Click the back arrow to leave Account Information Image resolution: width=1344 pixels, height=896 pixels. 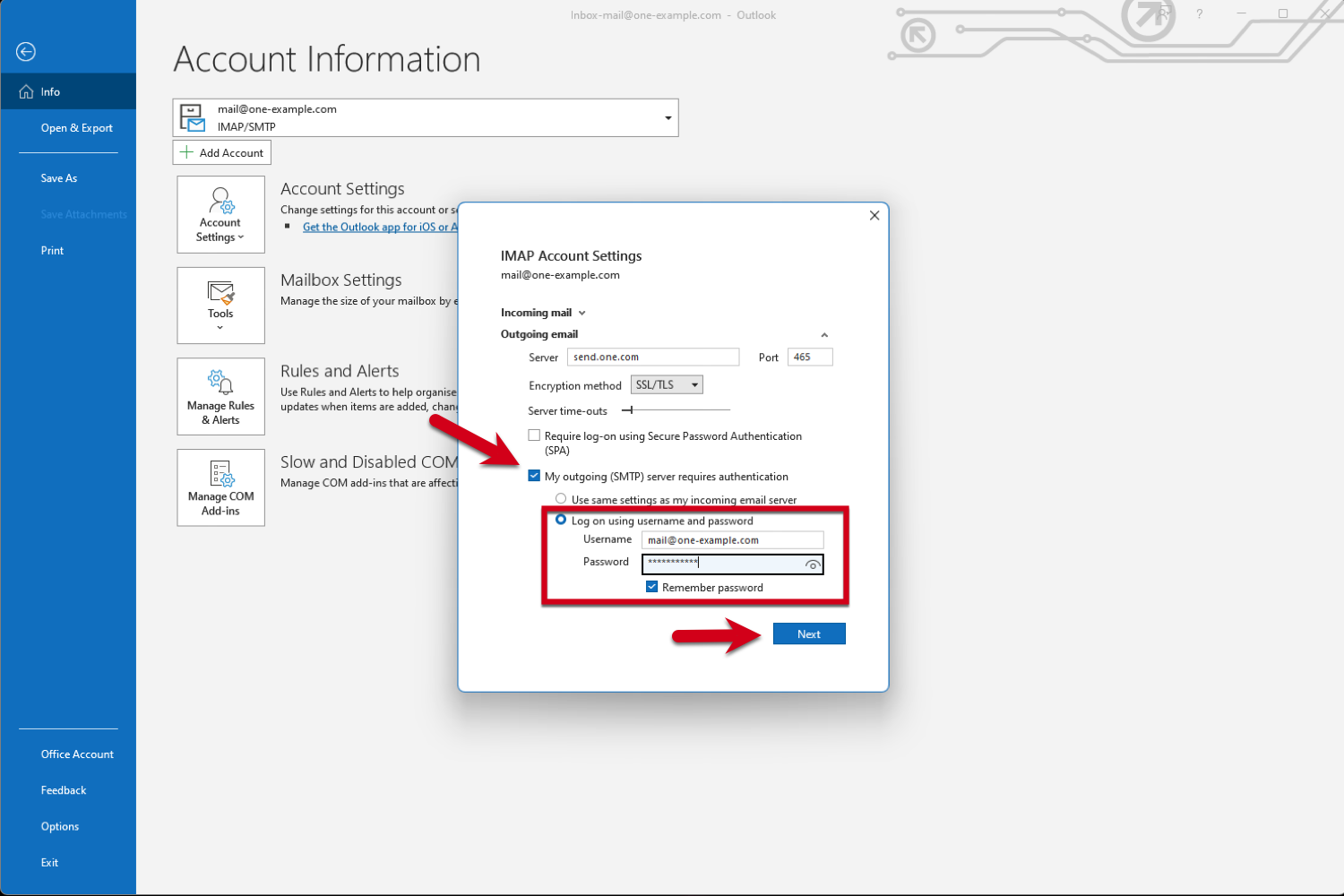[x=25, y=51]
